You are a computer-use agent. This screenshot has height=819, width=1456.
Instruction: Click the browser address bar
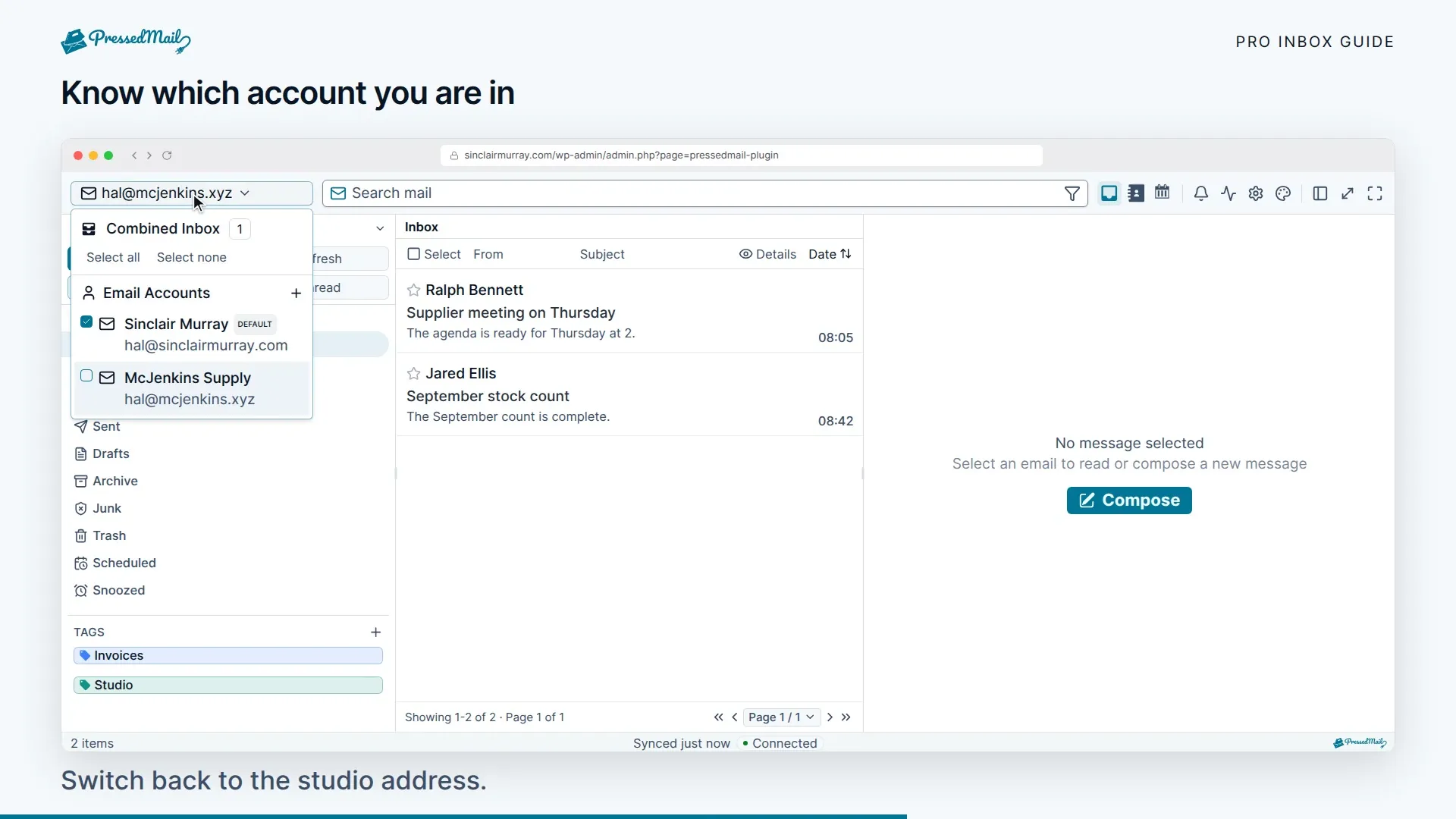tap(741, 155)
